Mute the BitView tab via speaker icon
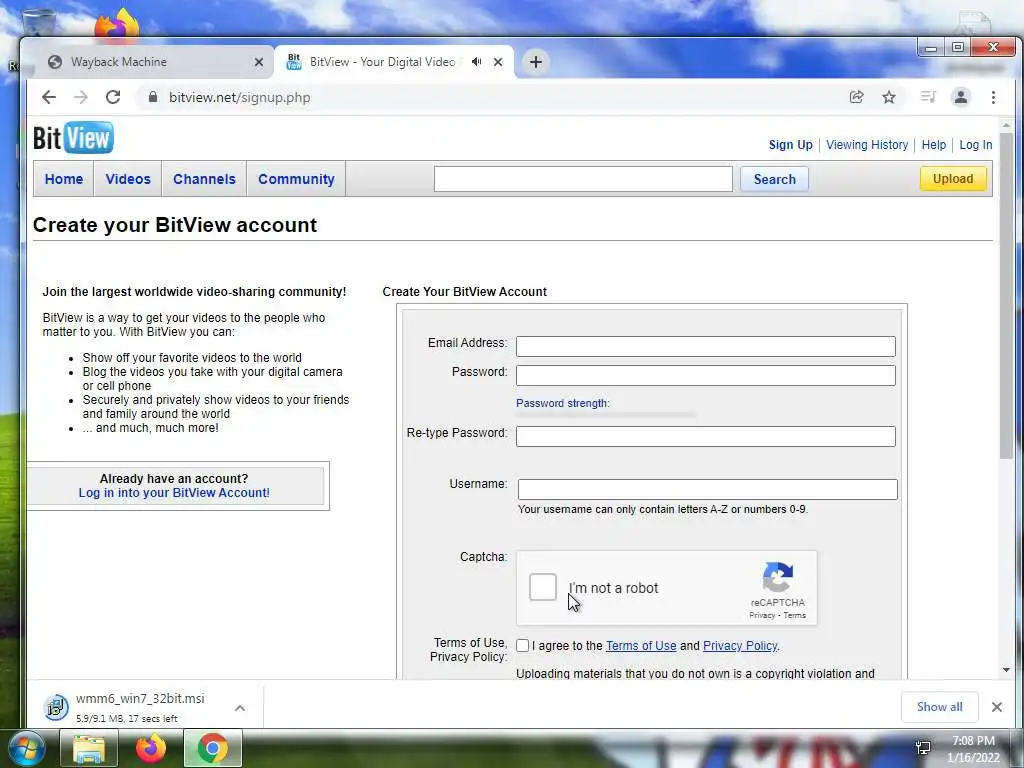The height and width of the screenshot is (768, 1024). click(477, 62)
